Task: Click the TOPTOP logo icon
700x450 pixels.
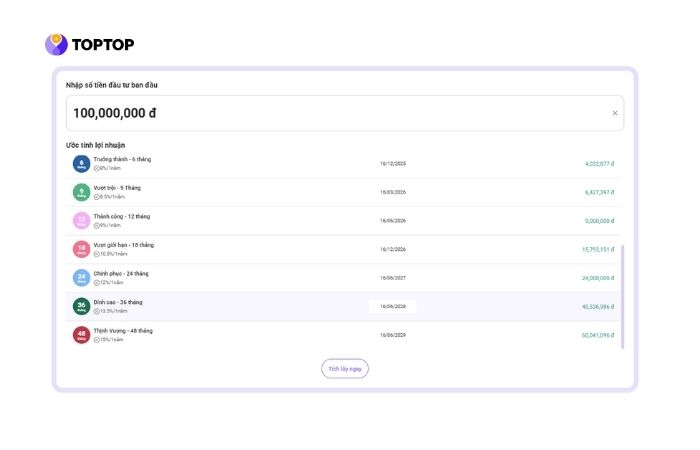Action: [x=56, y=44]
